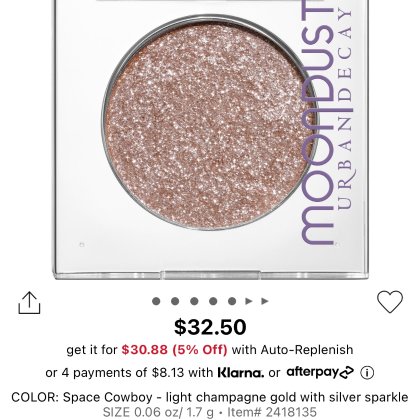The width and height of the screenshot is (420, 420).
Task: Open the payment info circle icon
Action: (367, 372)
